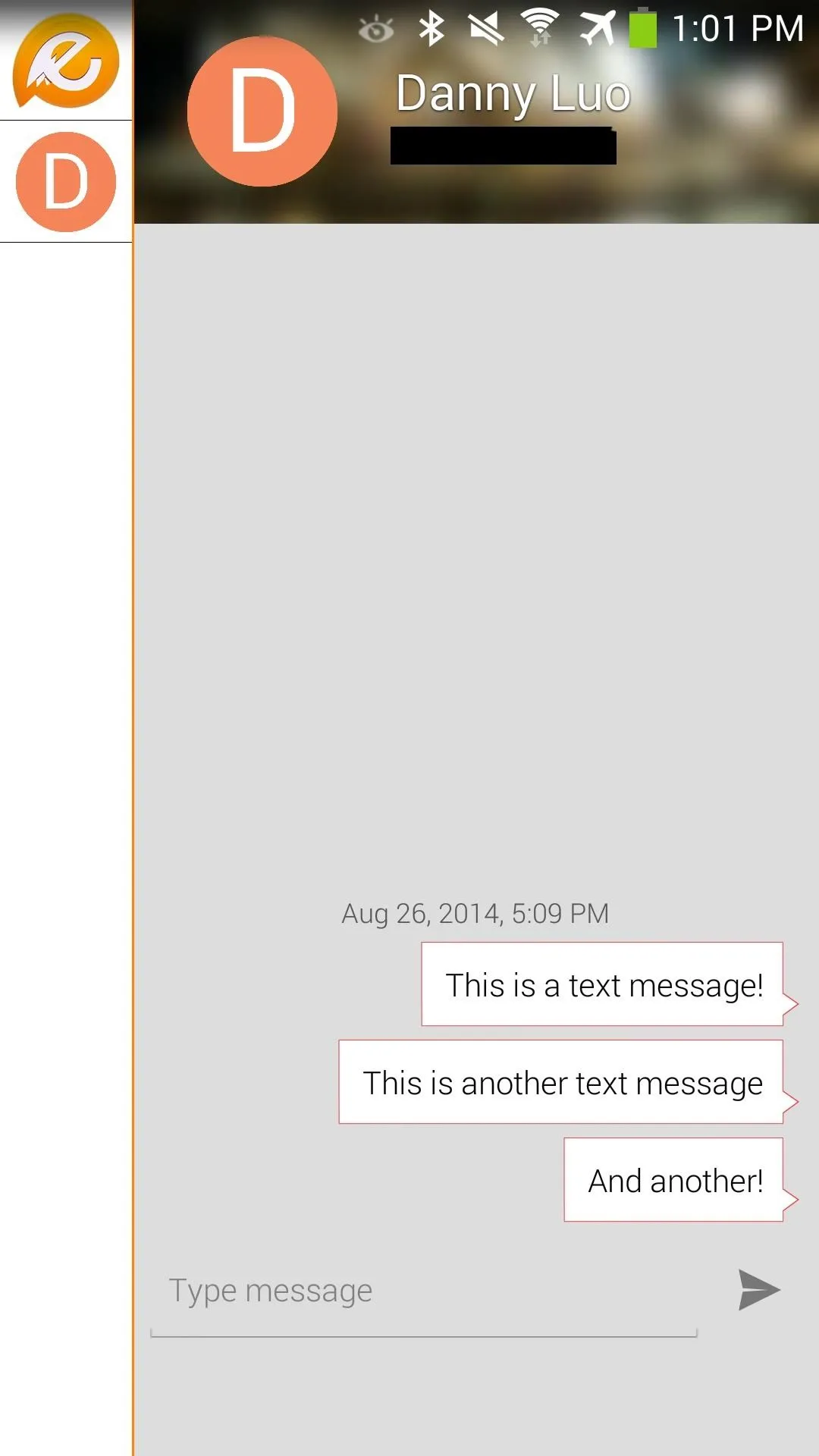Select the D contact avatar in sidebar
The width and height of the screenshot is (819, 1456).
[66, 182]
